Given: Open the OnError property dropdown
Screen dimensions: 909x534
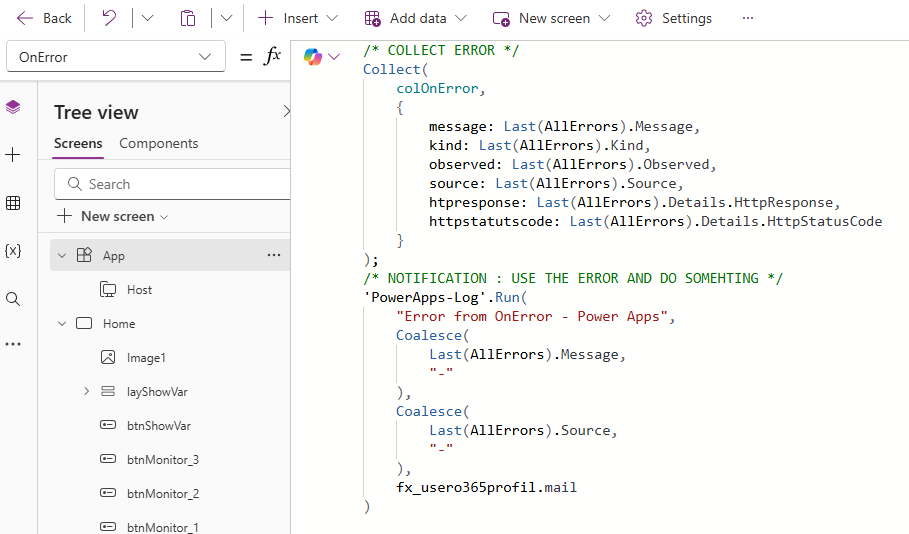Looking at the screenshot, I should (x=116, y=57).
